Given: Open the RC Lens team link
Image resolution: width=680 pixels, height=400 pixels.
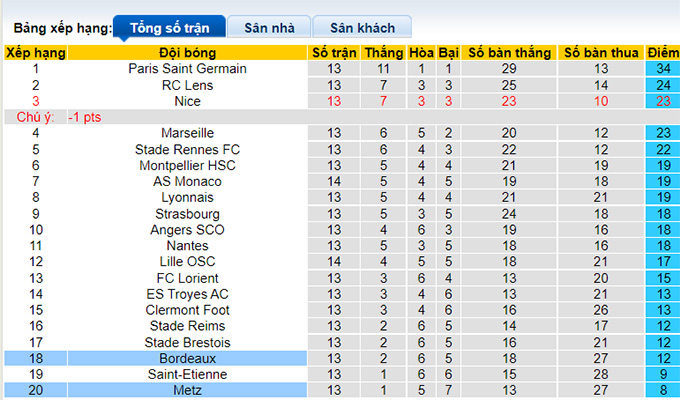Looking at the screenshot, I should pyautogui.click(x=187, y=85).
